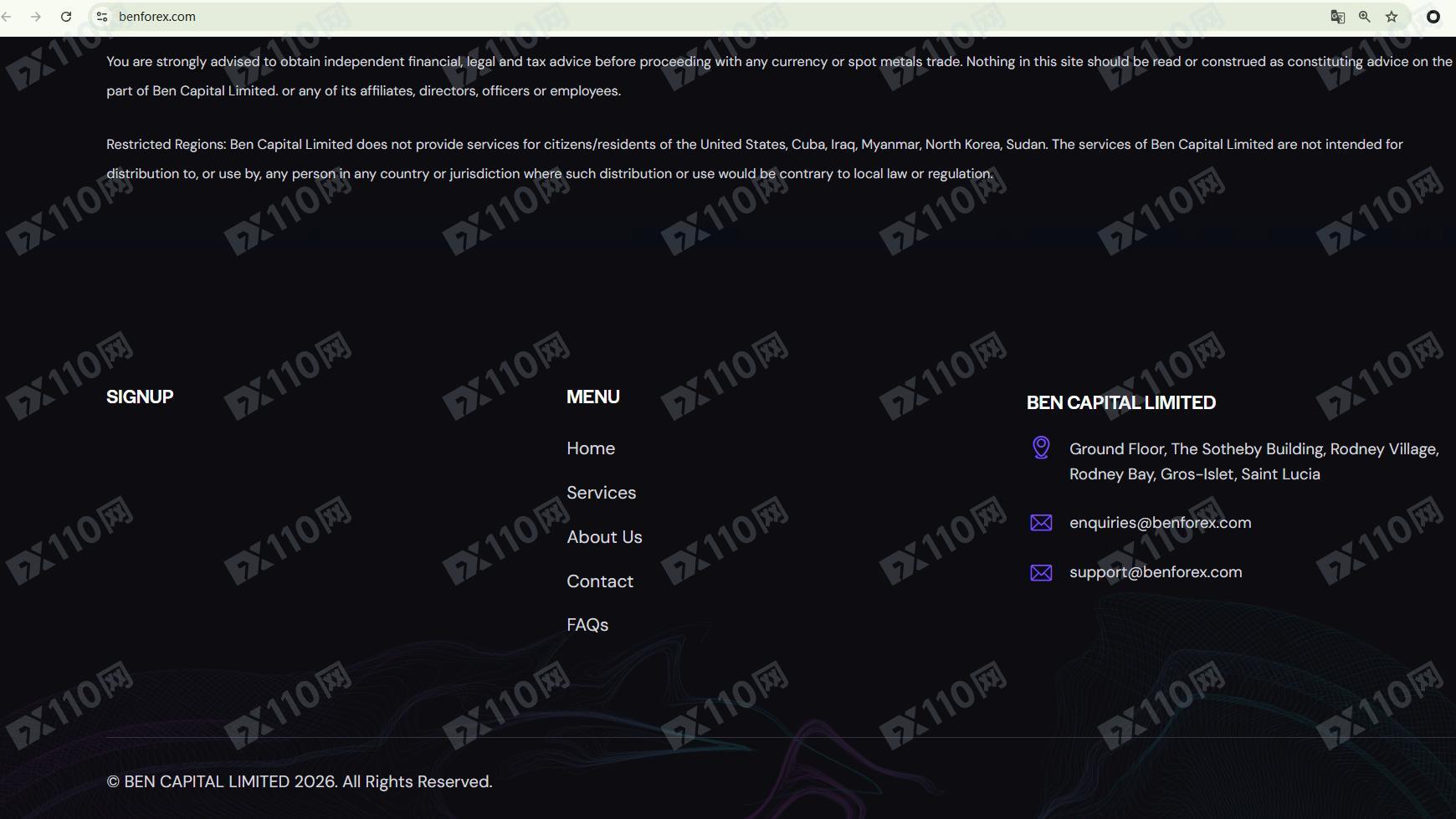Click the envelope icon next to enquiries email
1456x819 pixels.
coord(1041,523)
